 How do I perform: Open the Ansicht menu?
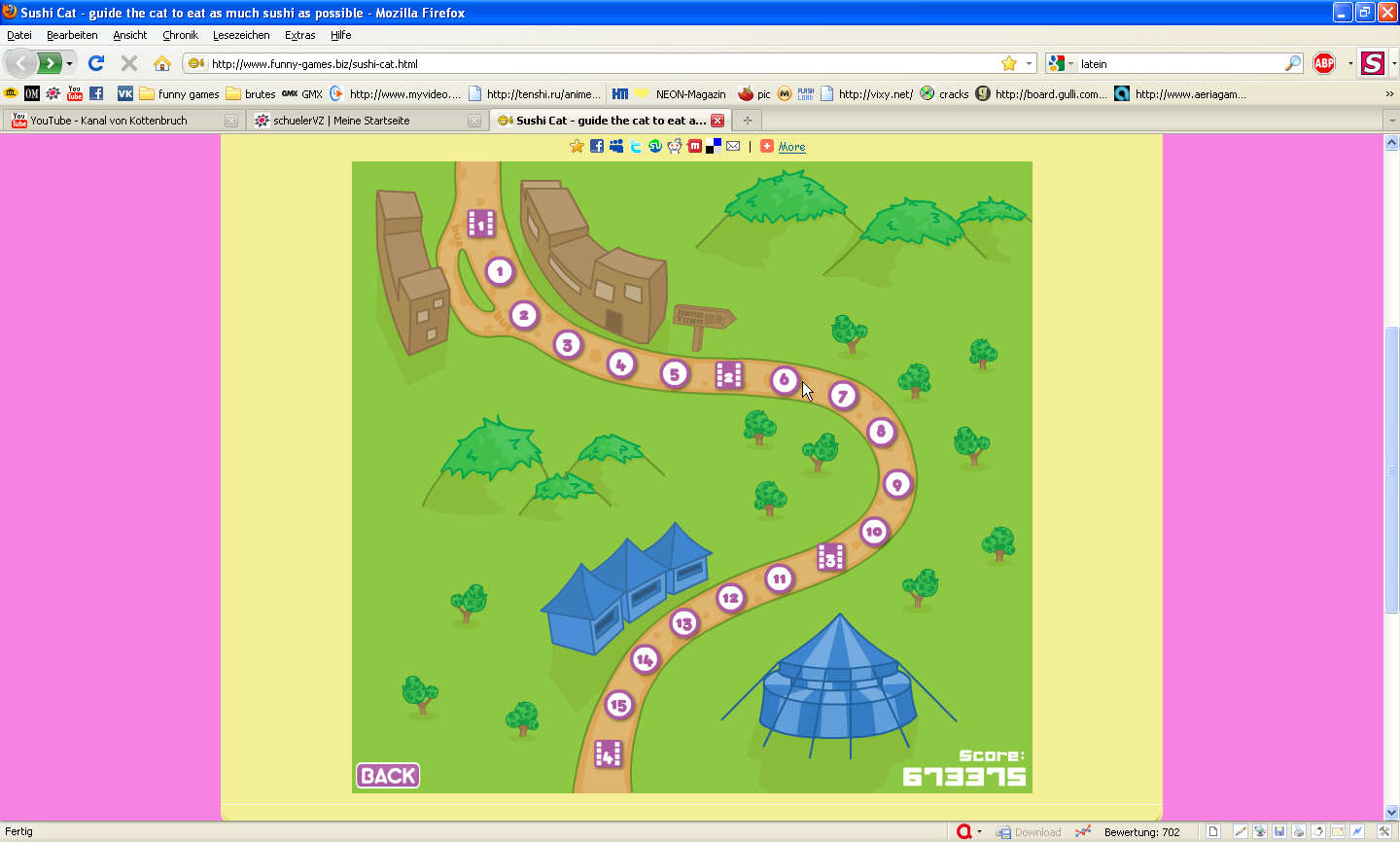130,35
